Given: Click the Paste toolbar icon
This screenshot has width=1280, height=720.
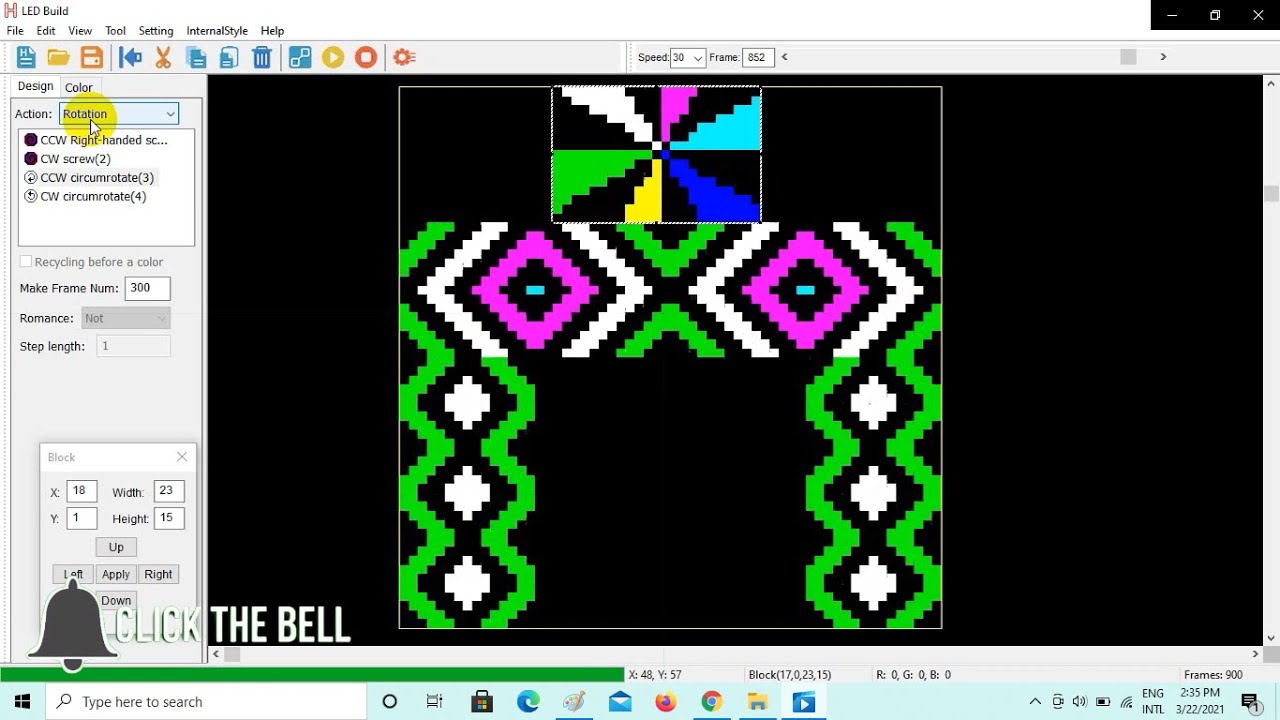Looking at the screenshot, I should 229,57.
